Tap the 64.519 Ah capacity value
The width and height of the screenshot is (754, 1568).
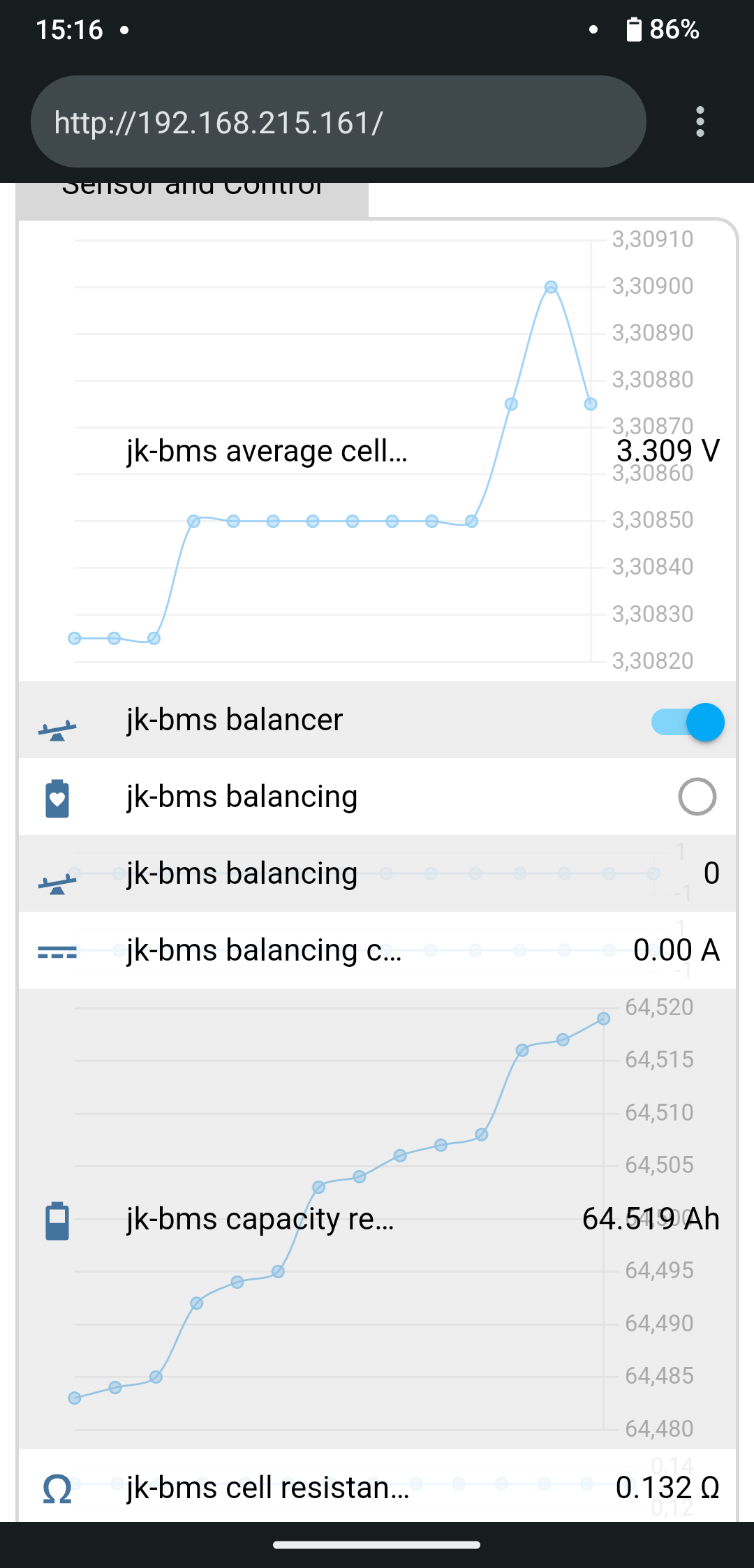[650, 1219]
